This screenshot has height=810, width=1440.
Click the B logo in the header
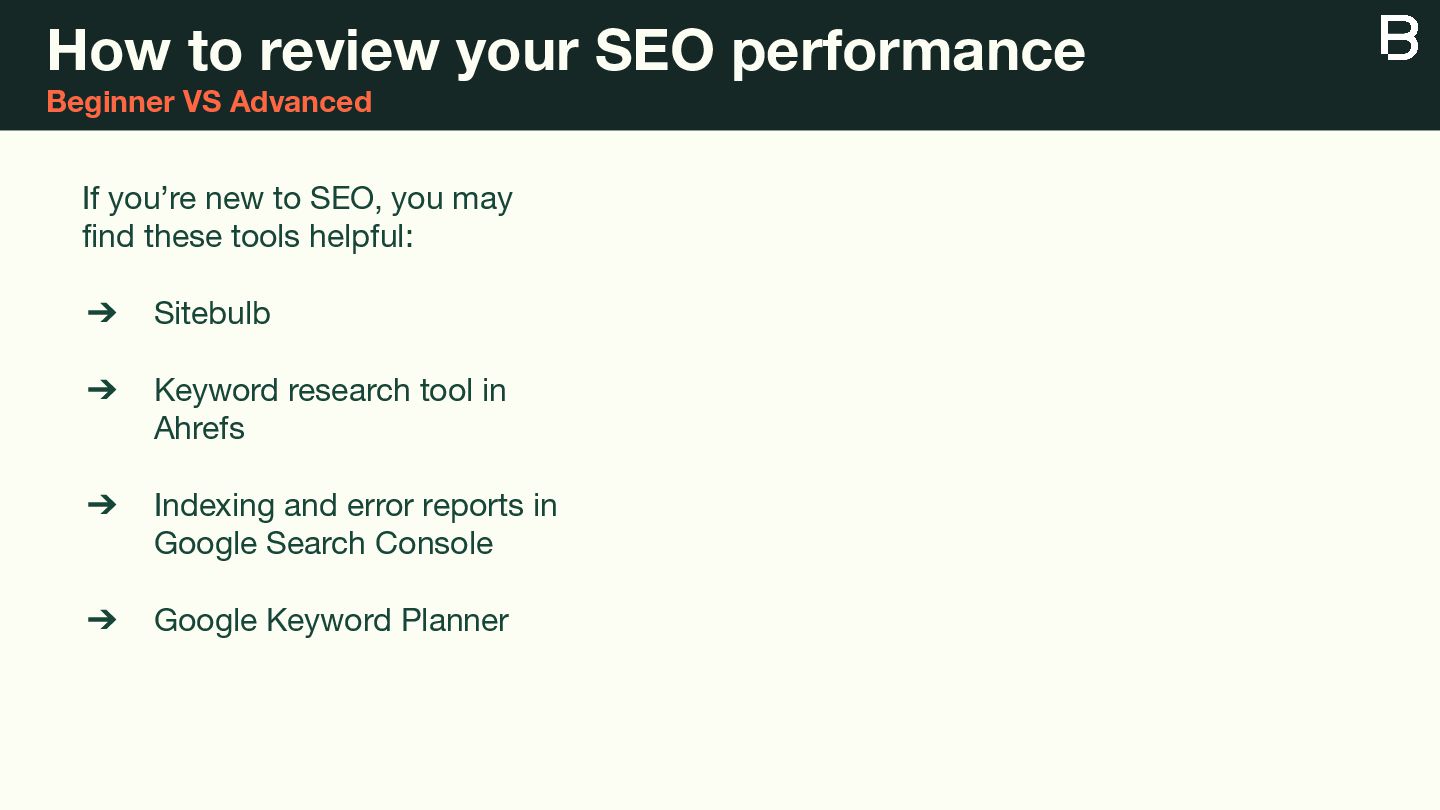click(x=1399, y=37)
